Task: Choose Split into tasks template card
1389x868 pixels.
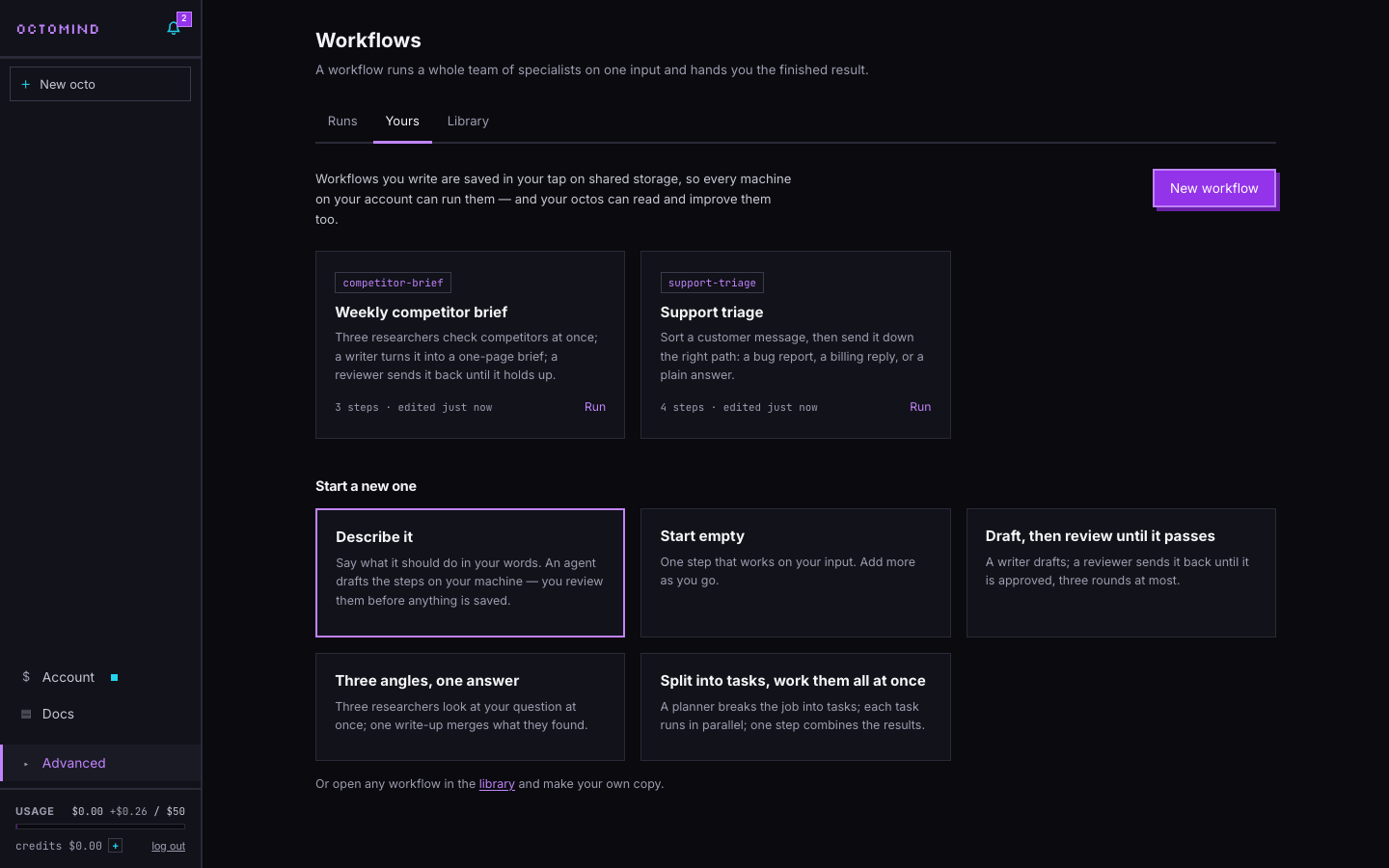Action: (x=795, y=707)
